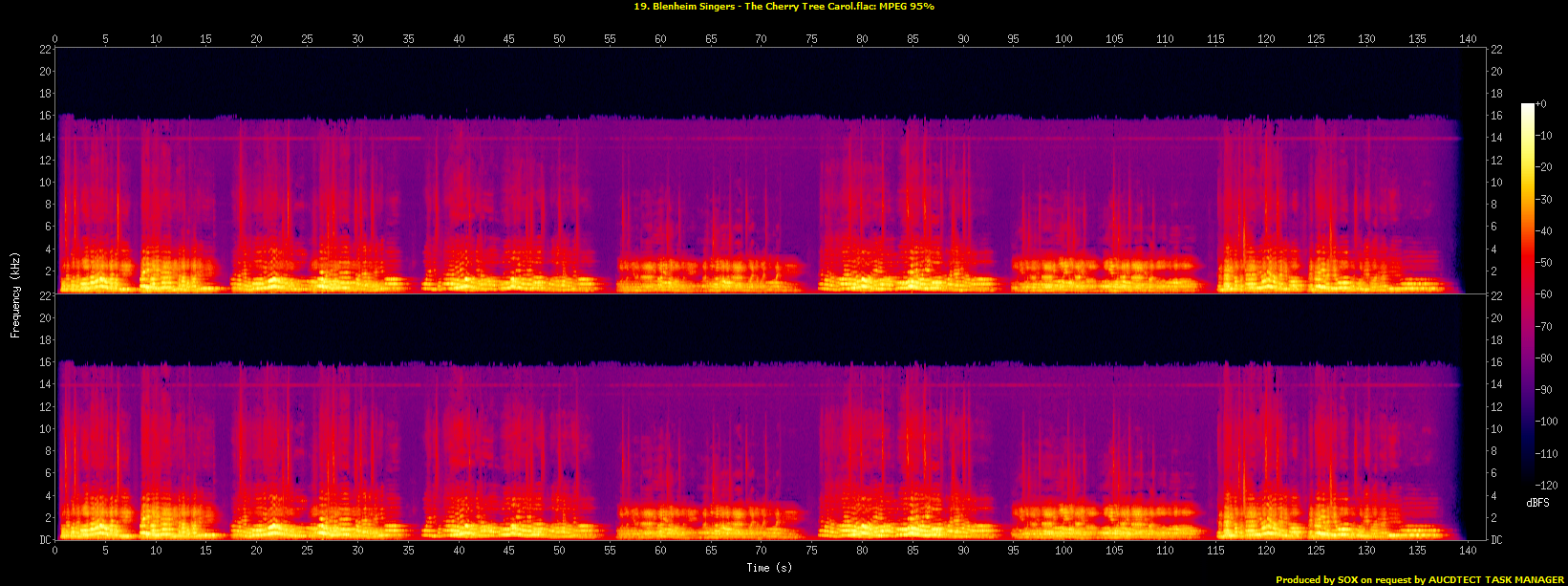1568x586 pixels.
Task: Click the dBFS color scale bar
Action: point(1527,294)
